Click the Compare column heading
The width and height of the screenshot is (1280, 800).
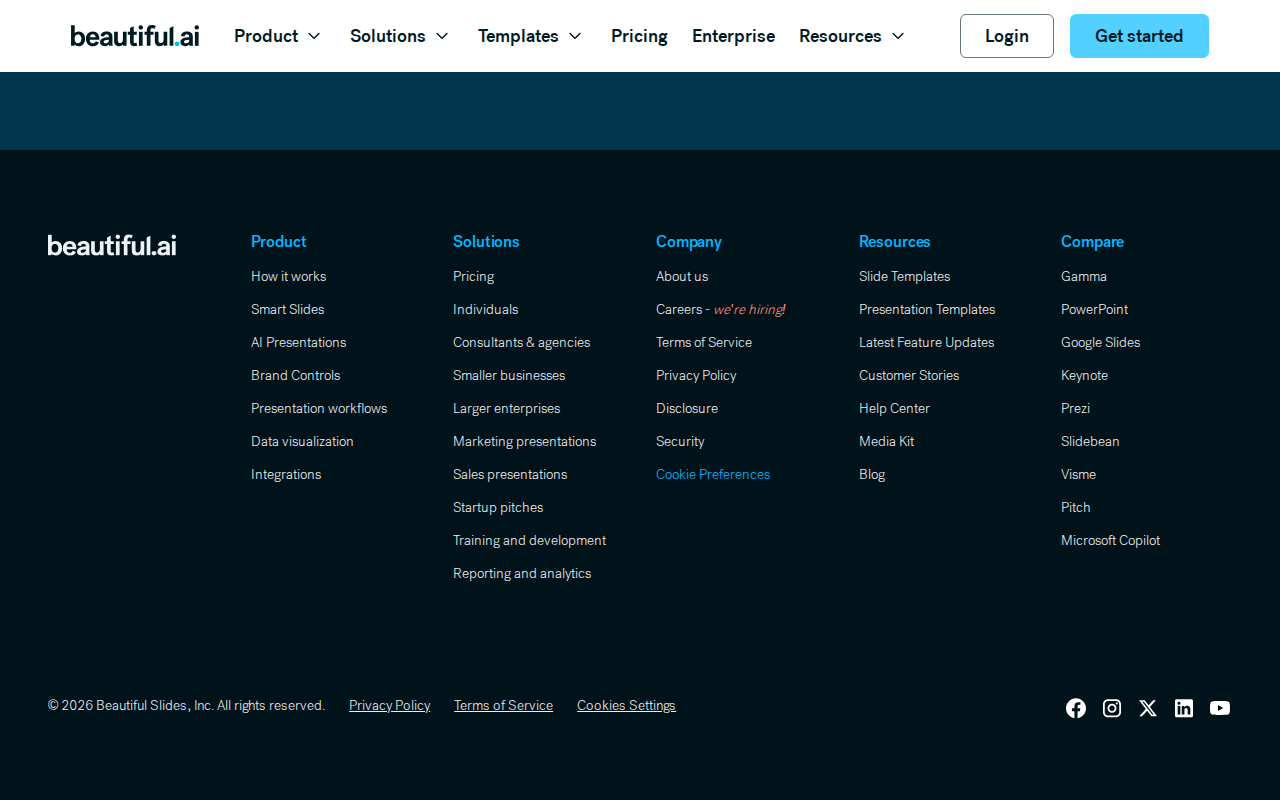tap(1092, 242)
